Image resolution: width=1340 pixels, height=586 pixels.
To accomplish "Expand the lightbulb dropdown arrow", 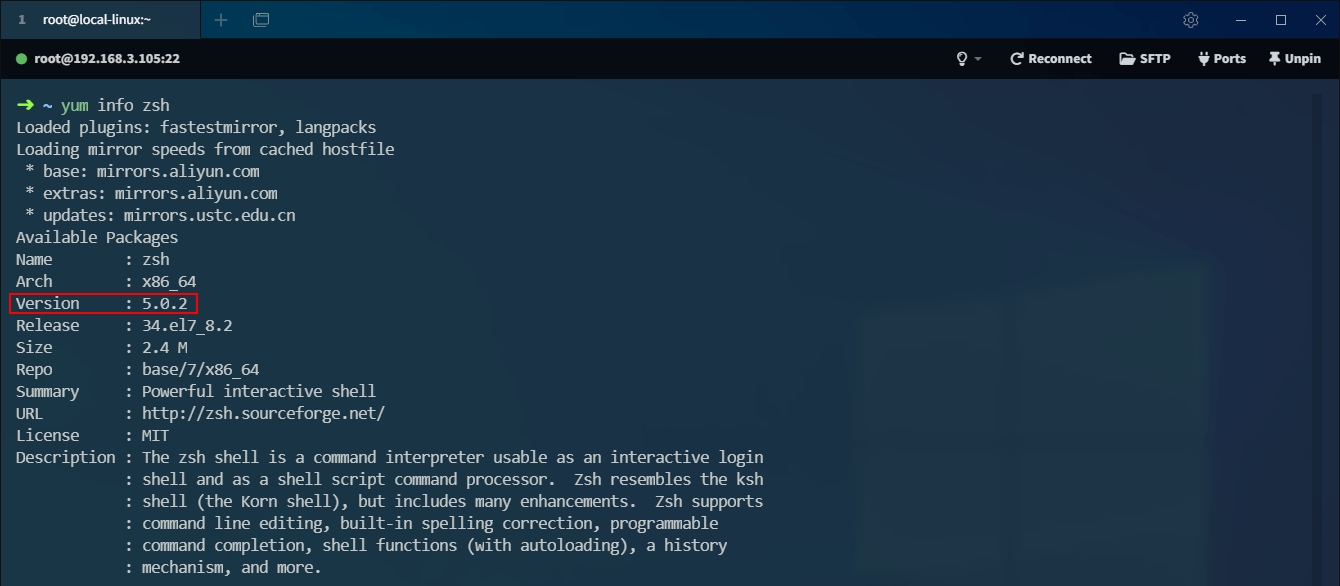I will [978, 60].
